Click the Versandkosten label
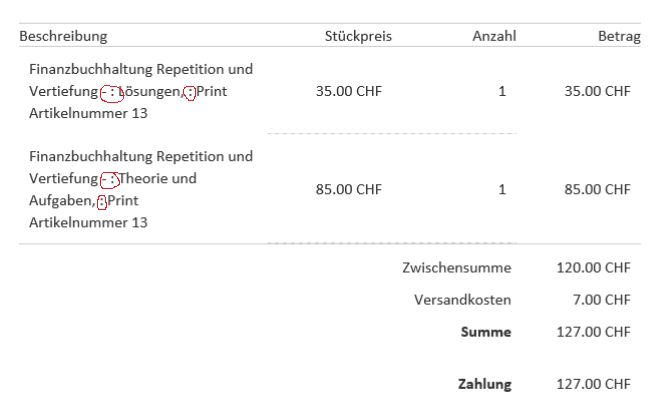 462,300
